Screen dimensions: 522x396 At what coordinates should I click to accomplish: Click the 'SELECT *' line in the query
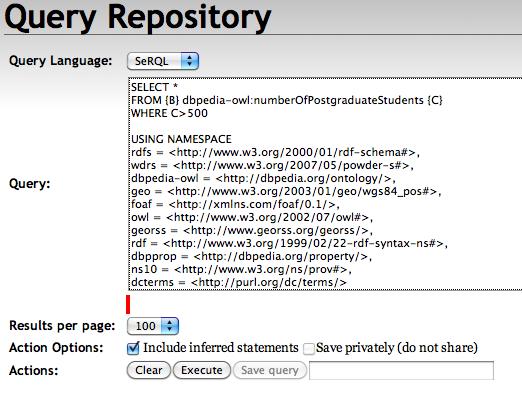click(154, 87)
